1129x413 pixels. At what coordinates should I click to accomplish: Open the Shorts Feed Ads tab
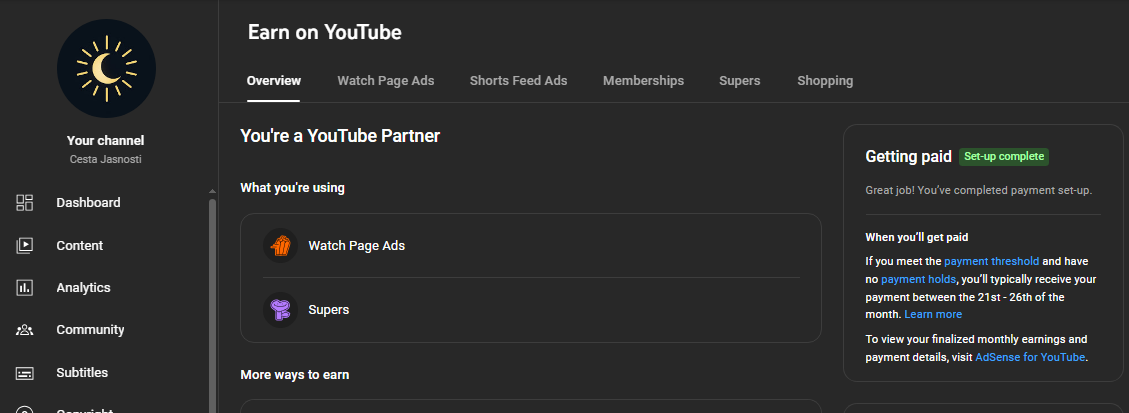(x=518, y=81)
